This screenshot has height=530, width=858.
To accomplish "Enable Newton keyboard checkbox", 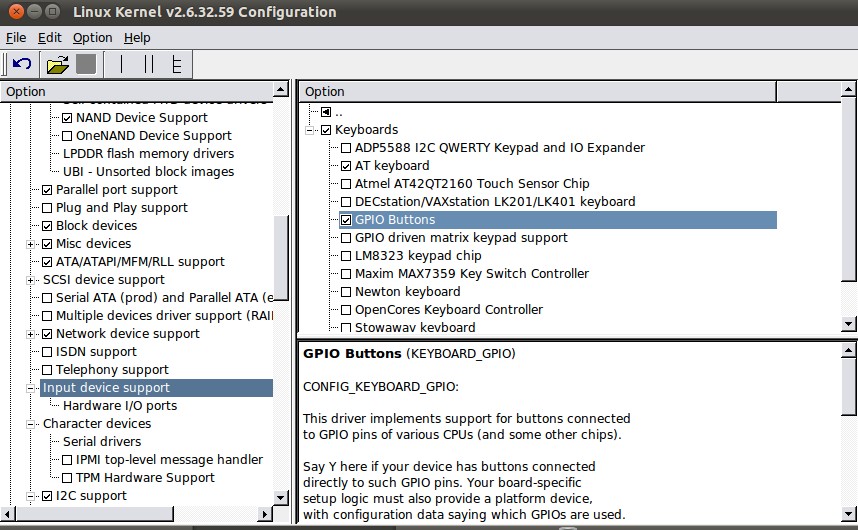I will (x=346, y=292).
